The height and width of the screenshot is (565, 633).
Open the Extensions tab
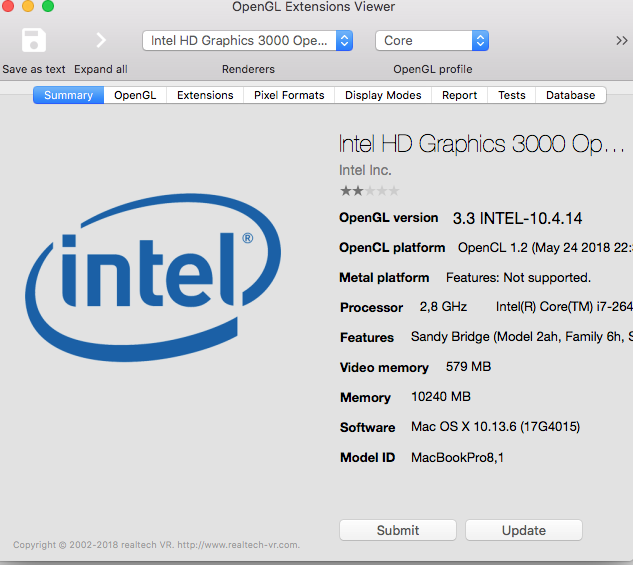[x=205, y=95]
